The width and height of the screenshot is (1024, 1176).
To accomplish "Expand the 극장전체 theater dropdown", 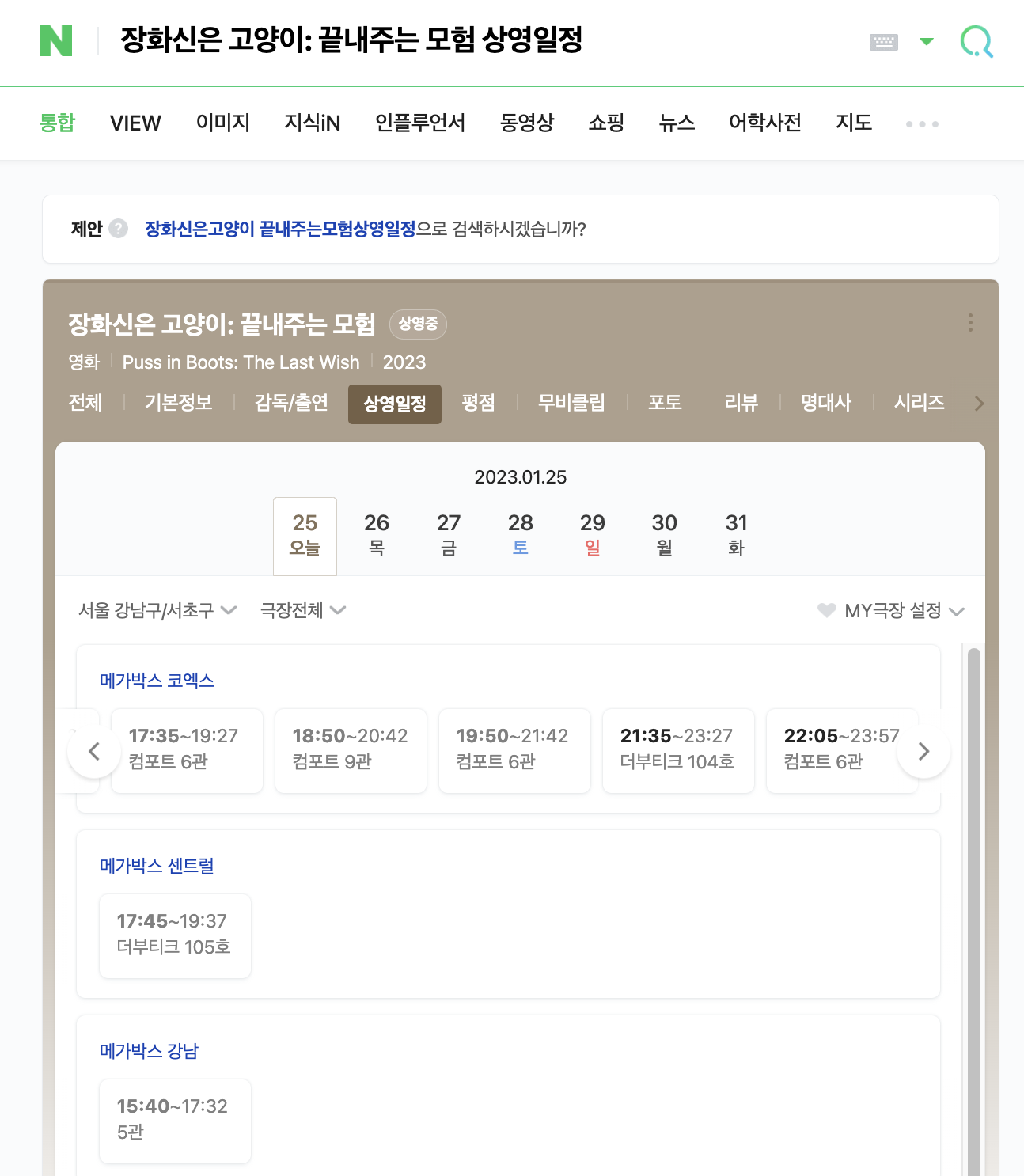I will click(x=303, y=610).
